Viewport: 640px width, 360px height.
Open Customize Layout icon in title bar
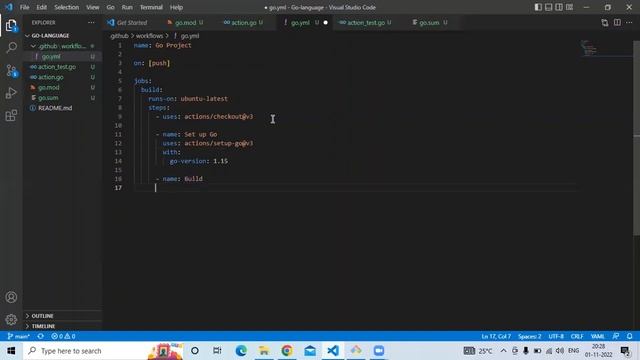pyautogui.click(x=569, y=7)
